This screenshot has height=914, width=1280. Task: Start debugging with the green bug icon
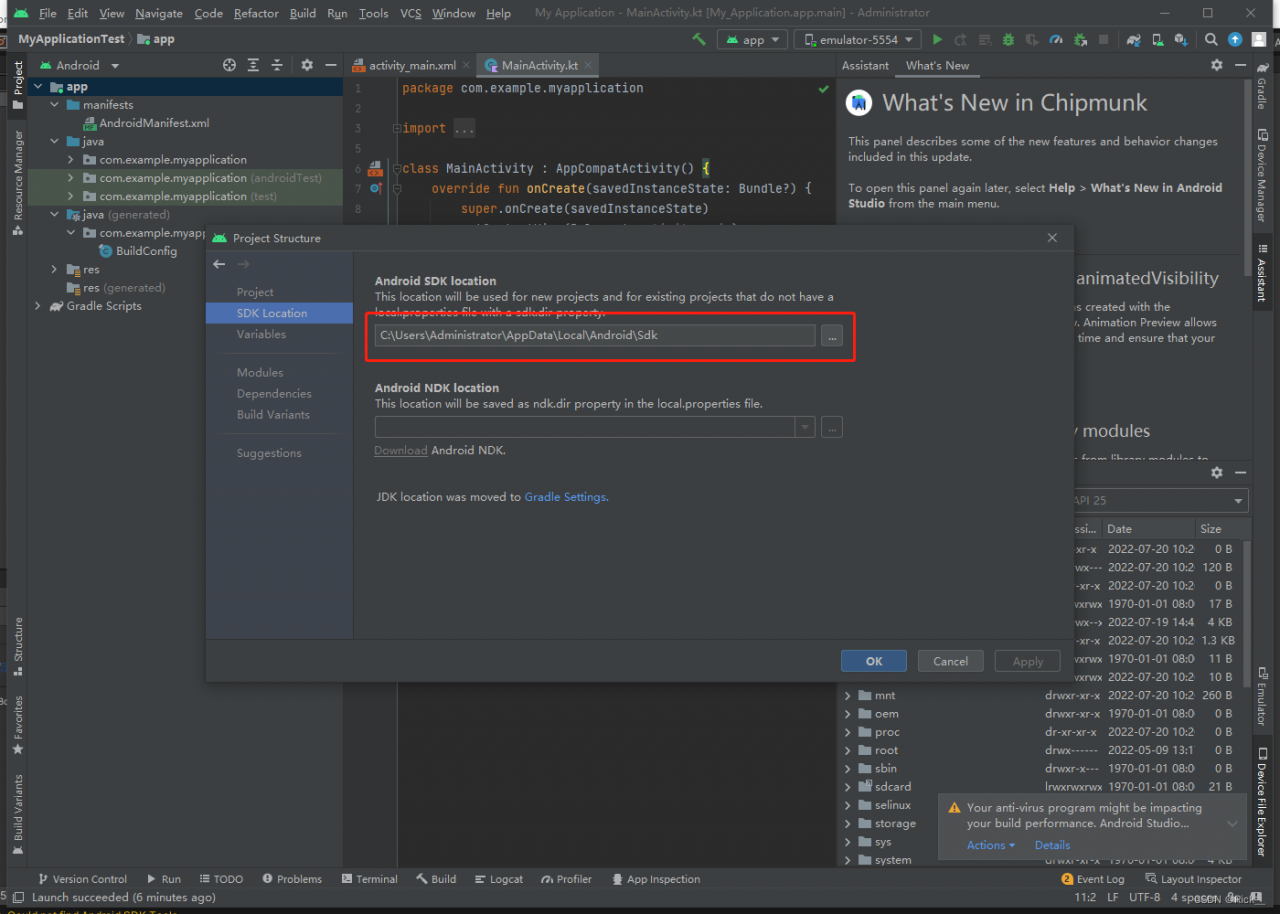[1008, 39]
